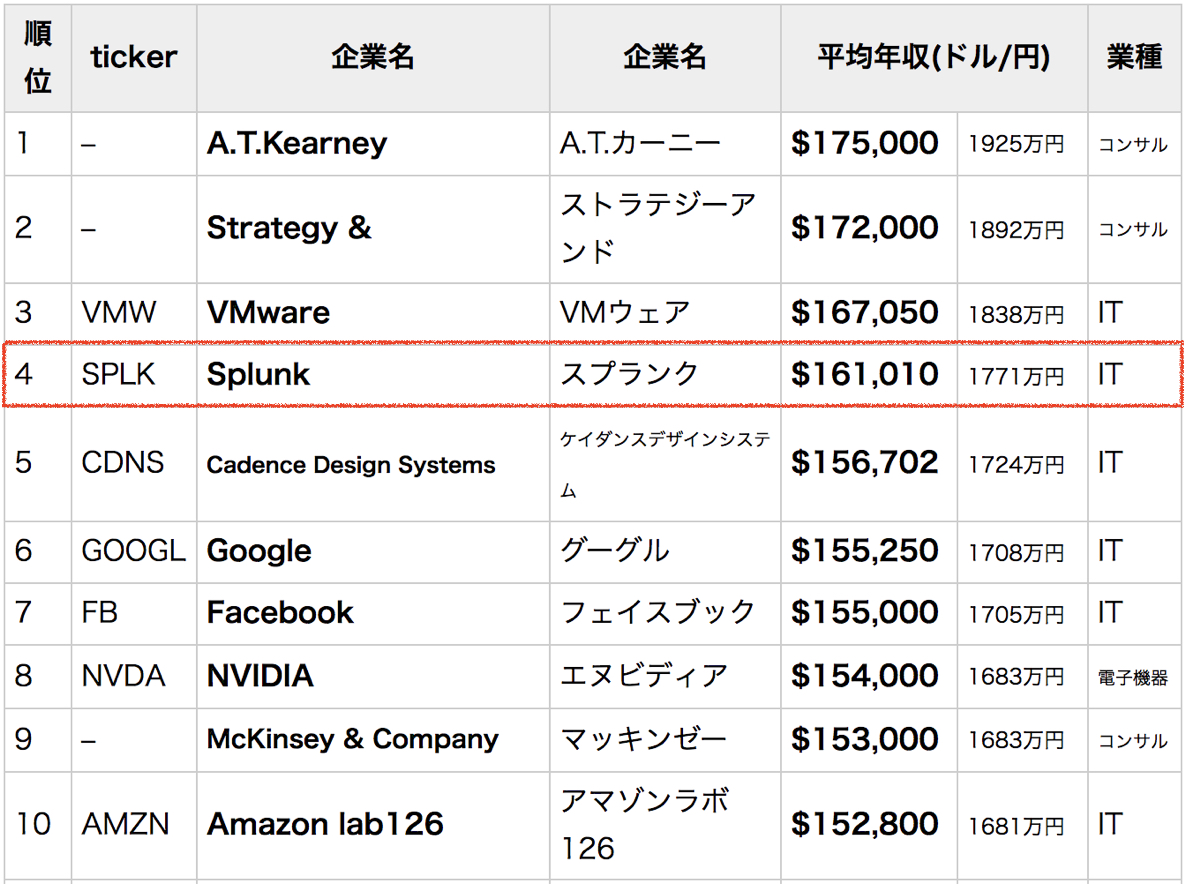Image resolution: width=1186 pixels, height=884 pixels.
Task: Select the NVIDIA company name cell
Action: pos(373,676)
